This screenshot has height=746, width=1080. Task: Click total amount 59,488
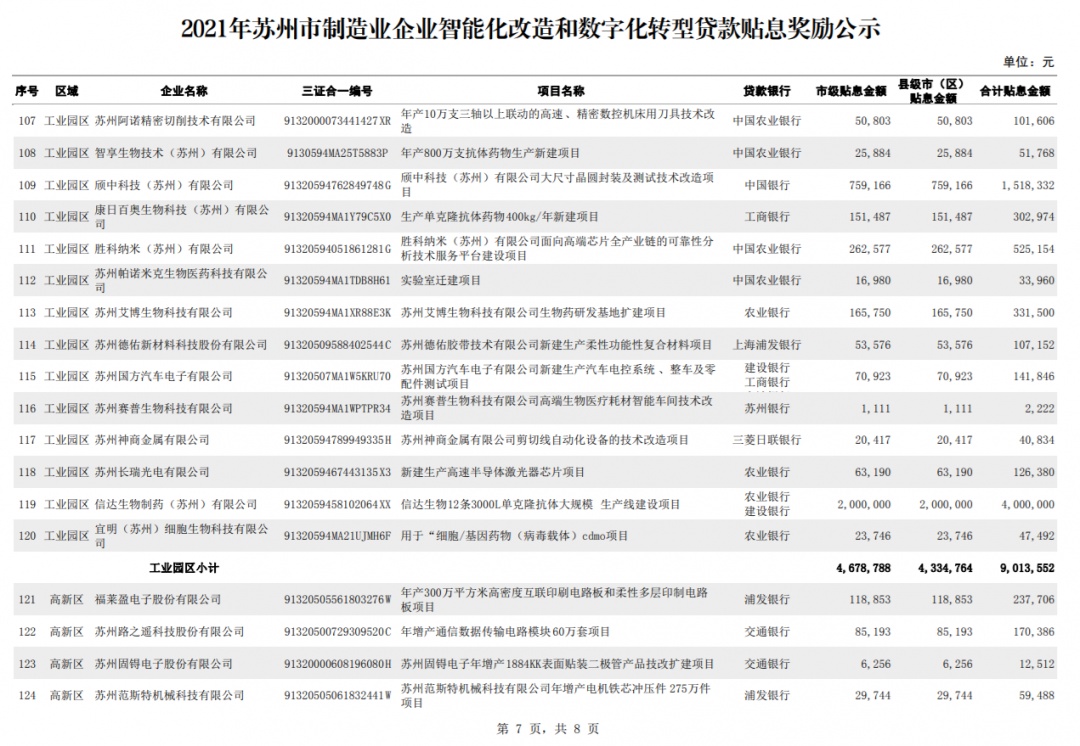pyautogui.click(x=1037, y=696)
